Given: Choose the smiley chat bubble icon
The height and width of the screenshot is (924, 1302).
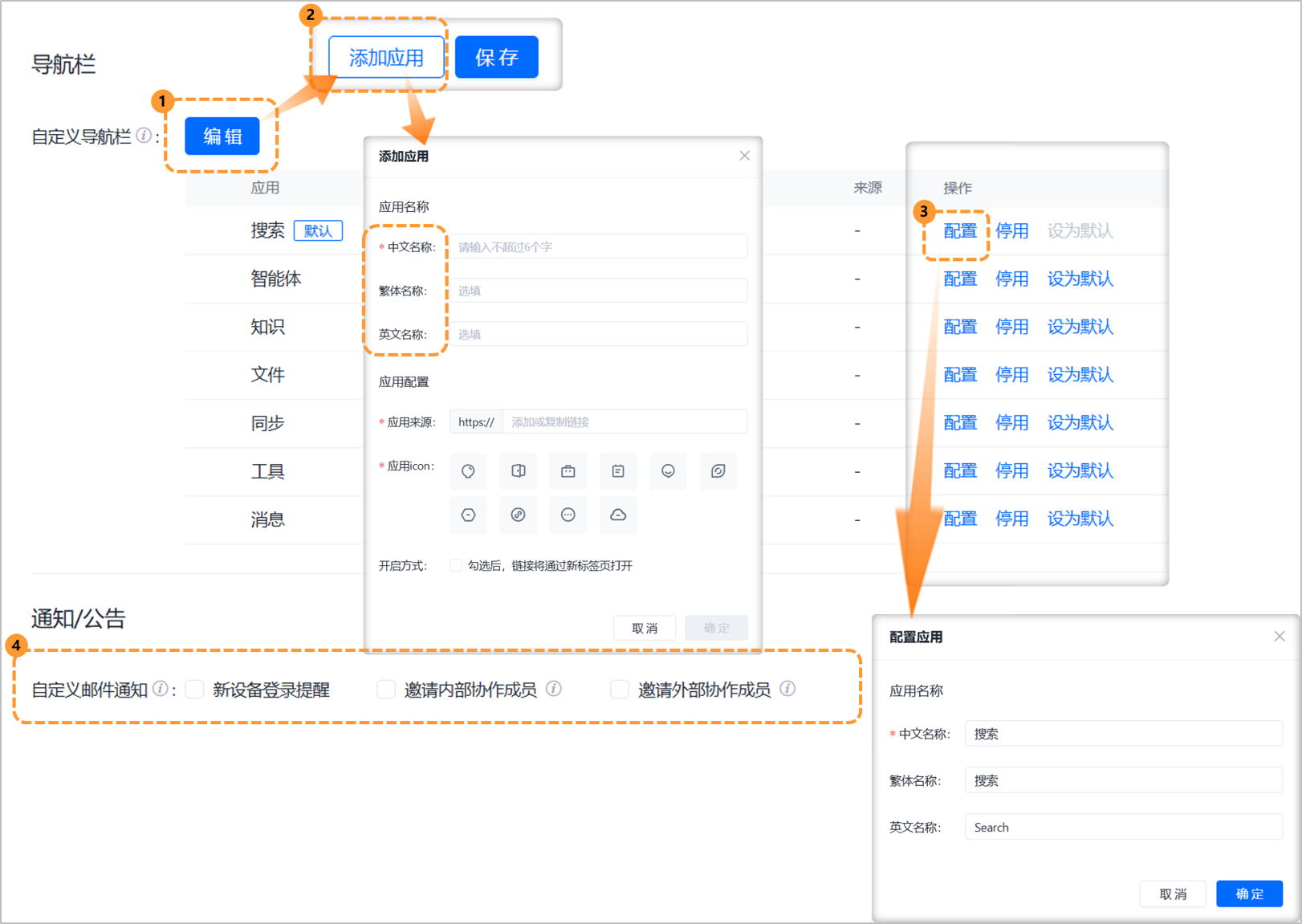Looking at the screenshot, I should click(x=668, y=471).
